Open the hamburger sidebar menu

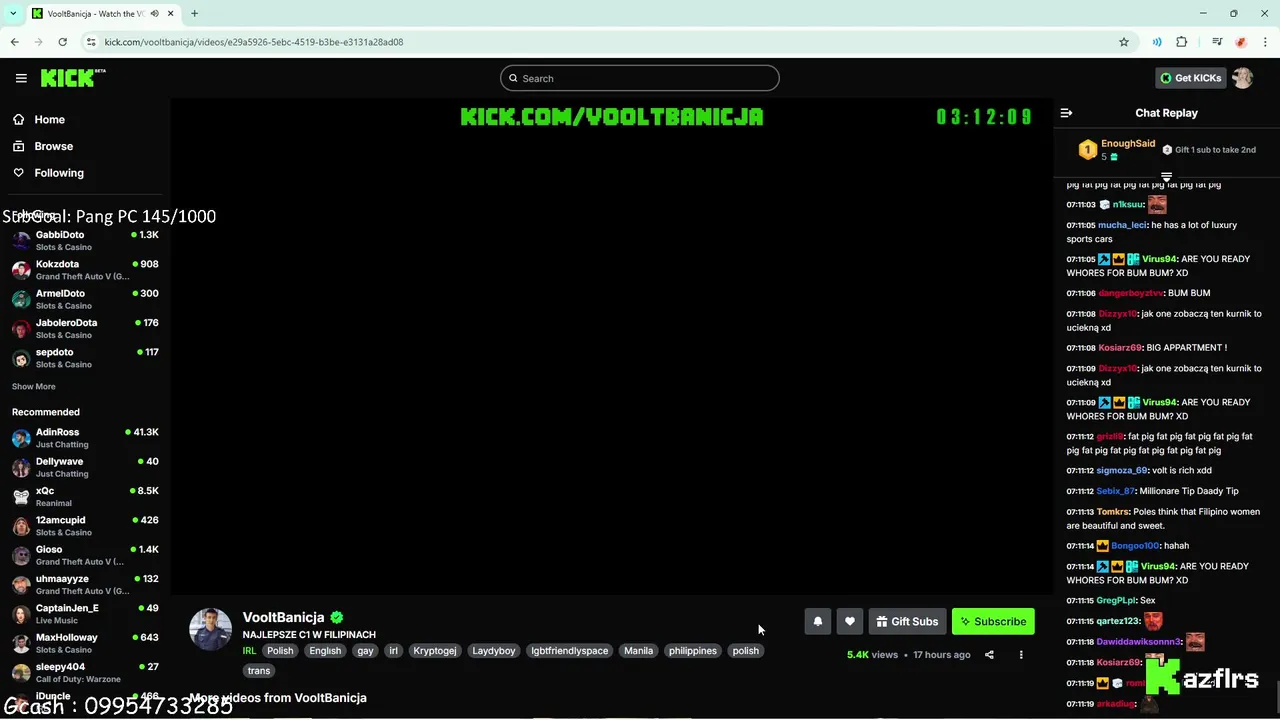pyautogui.click(x=21, y=78)
